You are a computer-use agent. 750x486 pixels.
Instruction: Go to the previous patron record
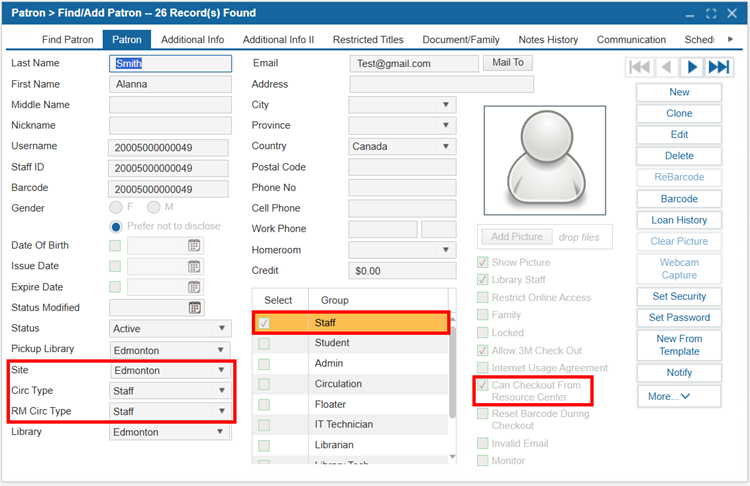click(x=665, y=67)
